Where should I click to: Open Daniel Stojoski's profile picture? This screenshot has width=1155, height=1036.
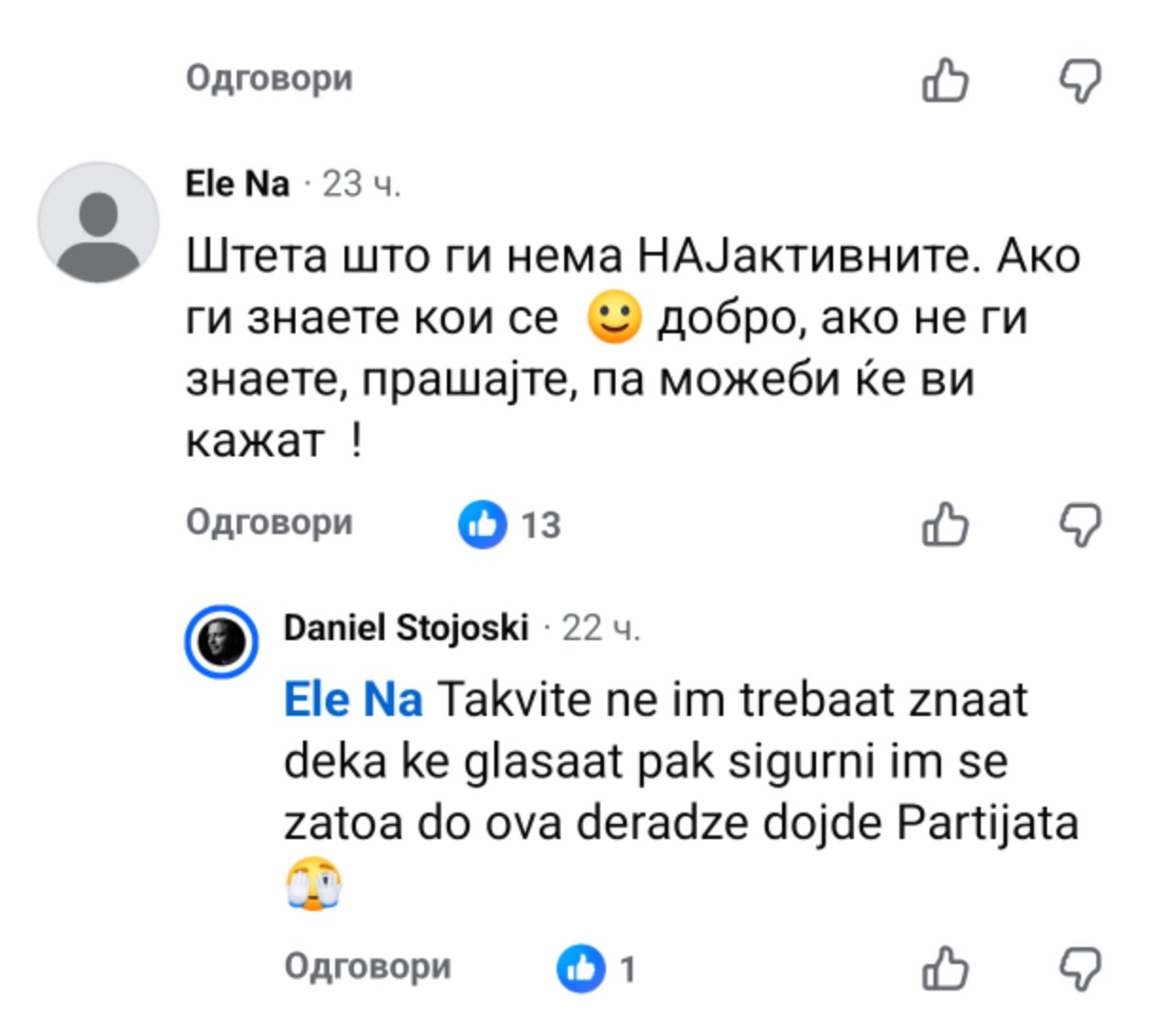[221, 641]
